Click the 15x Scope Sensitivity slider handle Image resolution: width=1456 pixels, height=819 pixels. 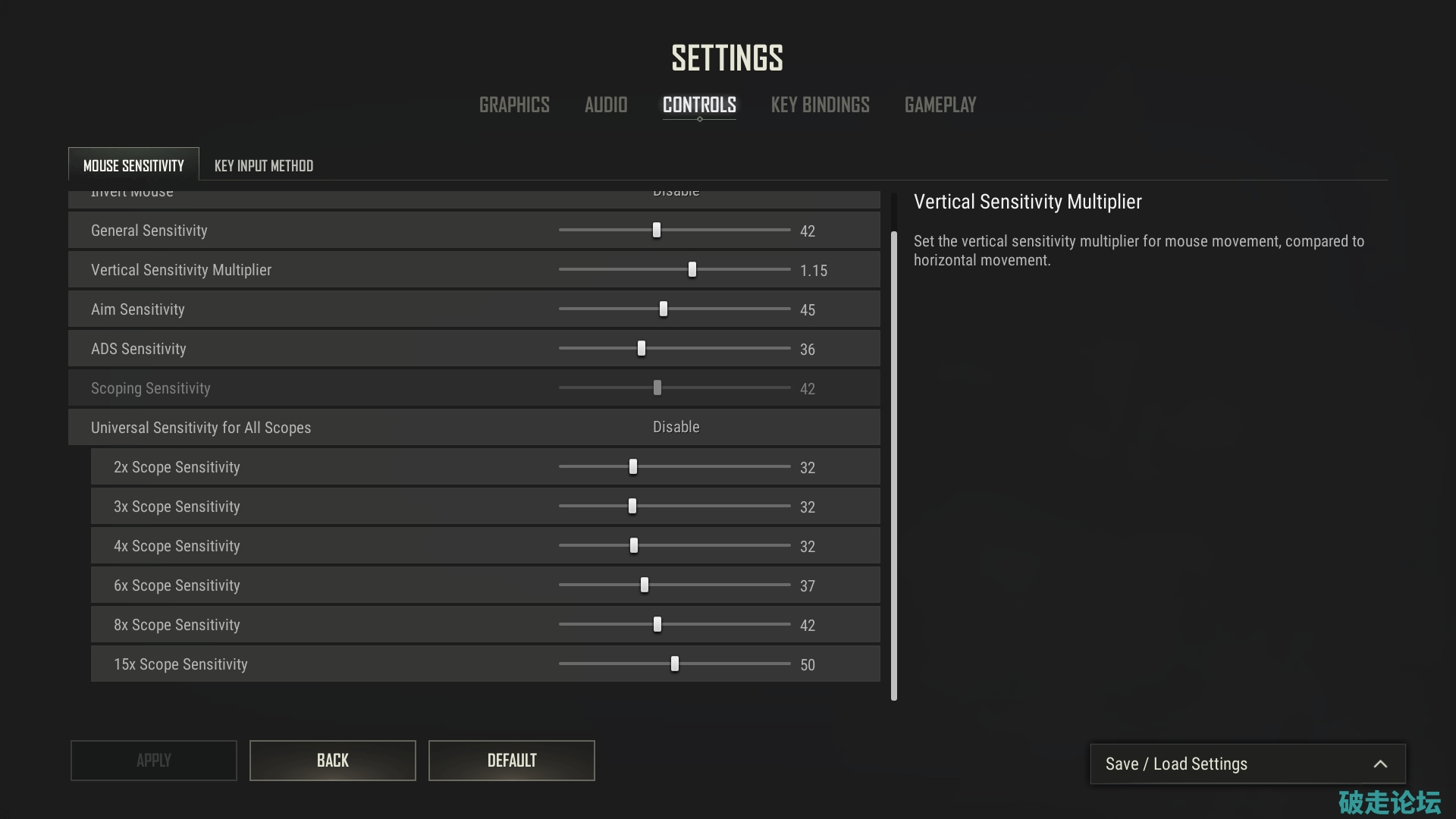tap(675, 664)
